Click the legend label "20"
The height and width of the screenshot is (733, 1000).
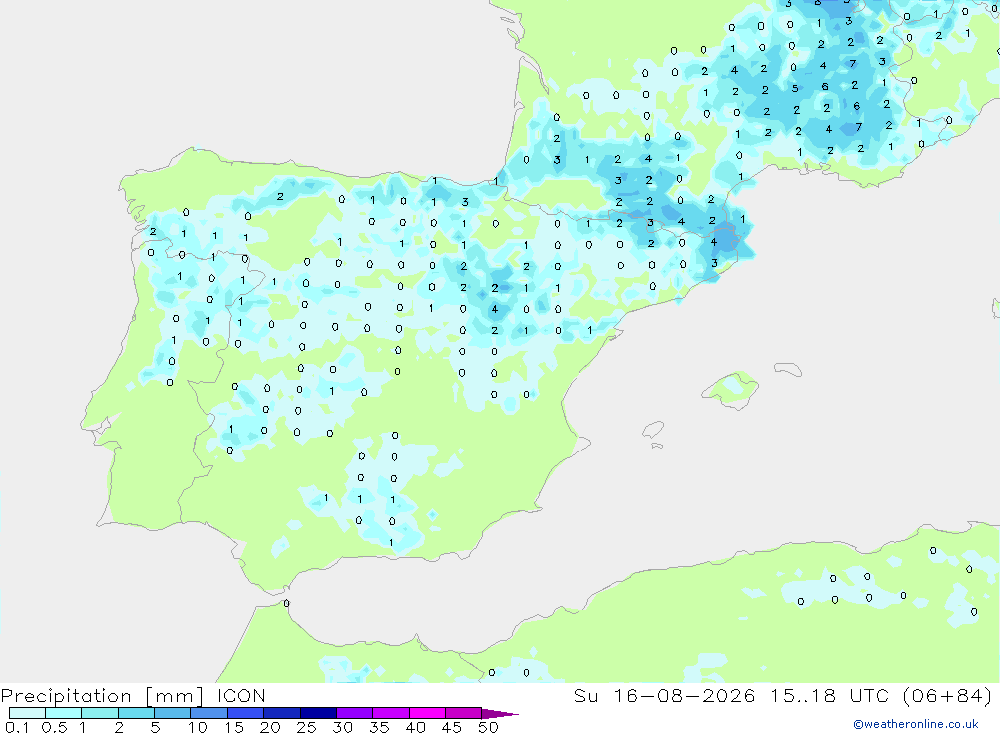pyautogui.click(x=270, y=727)
